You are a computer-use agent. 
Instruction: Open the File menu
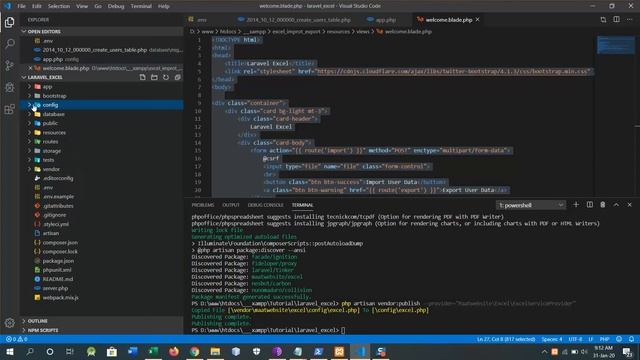coord(21,6)
